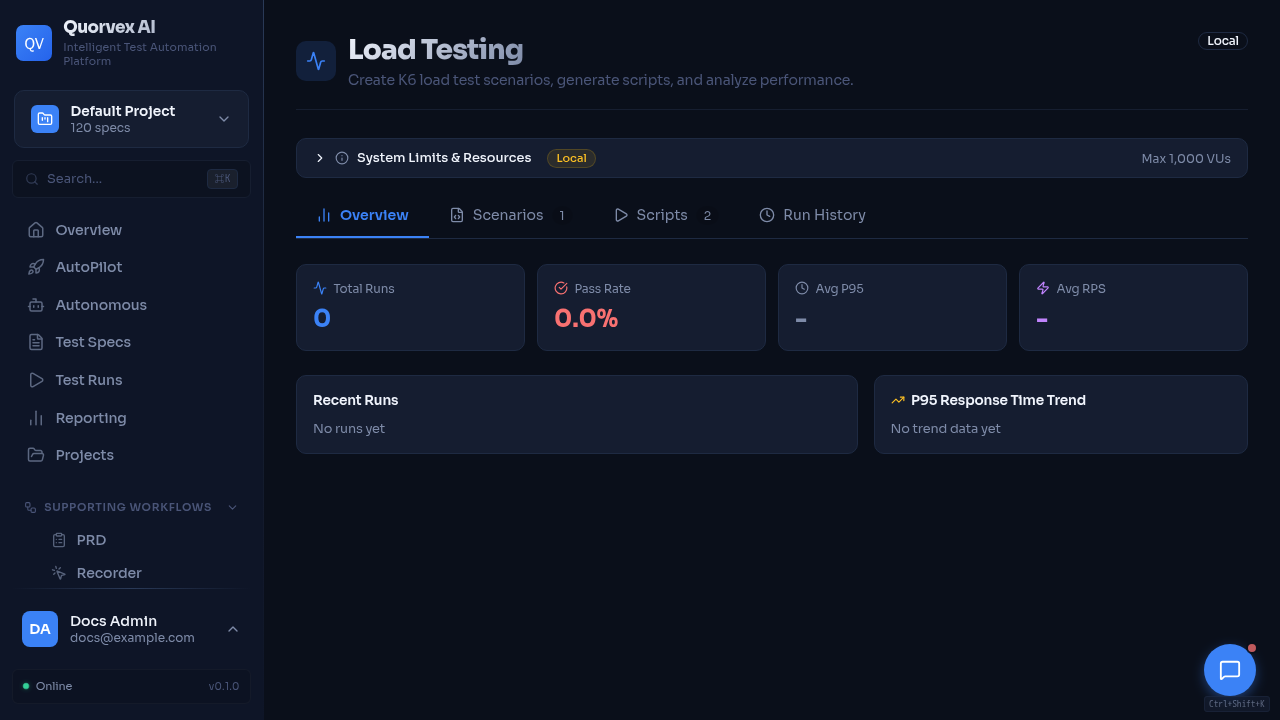Navigate to Test Specs
The width and height of the screenshot is (1280, 720).
point(131,342)
